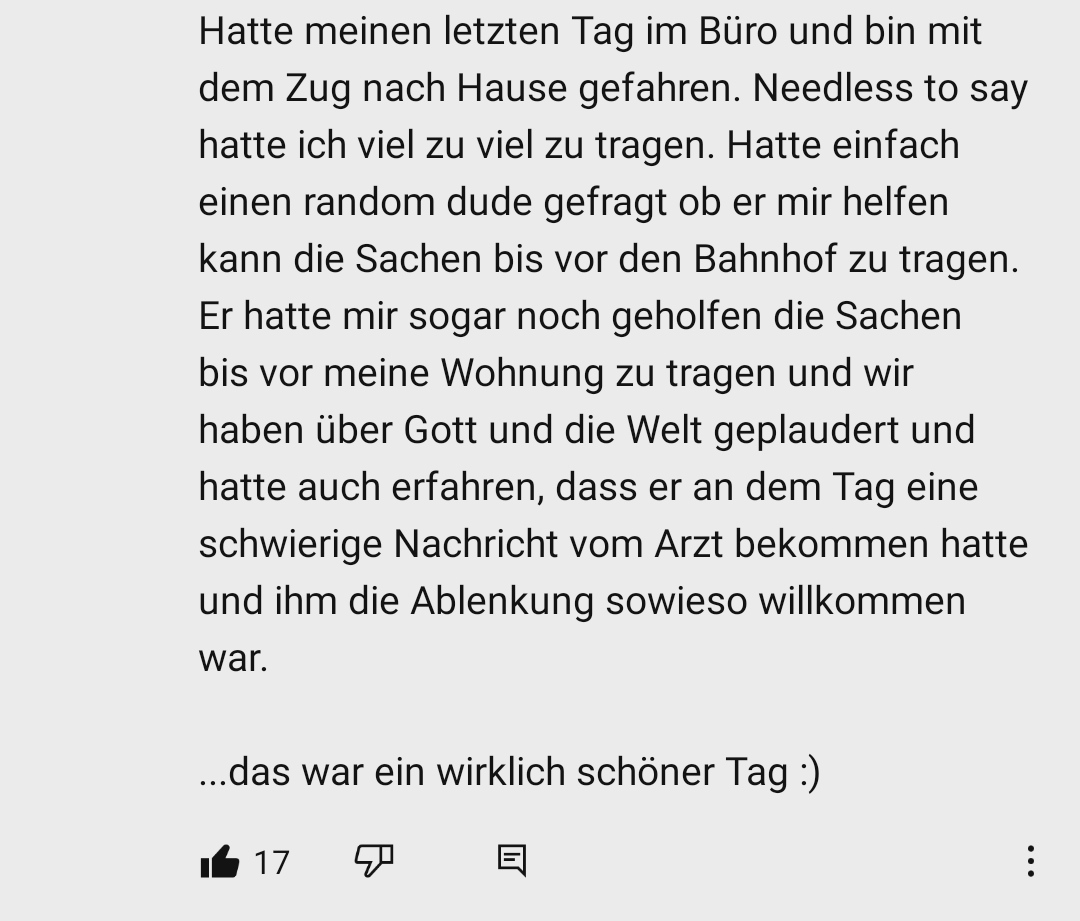Click the word 'Wohnung' in the comment text
The image size is (1080, 921).
click(523, 374)
